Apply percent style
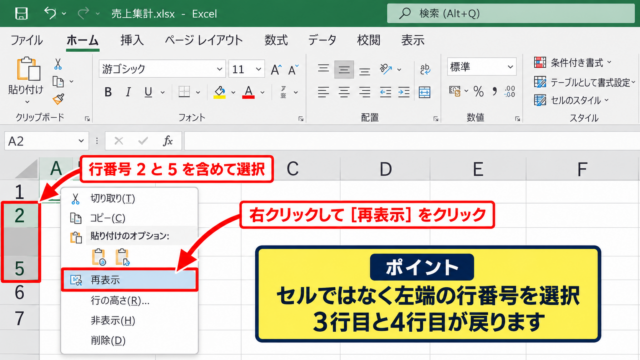Image resolution: width=640 pixels, height=360 pixels. pyautogui.click(x=478, y=91)
